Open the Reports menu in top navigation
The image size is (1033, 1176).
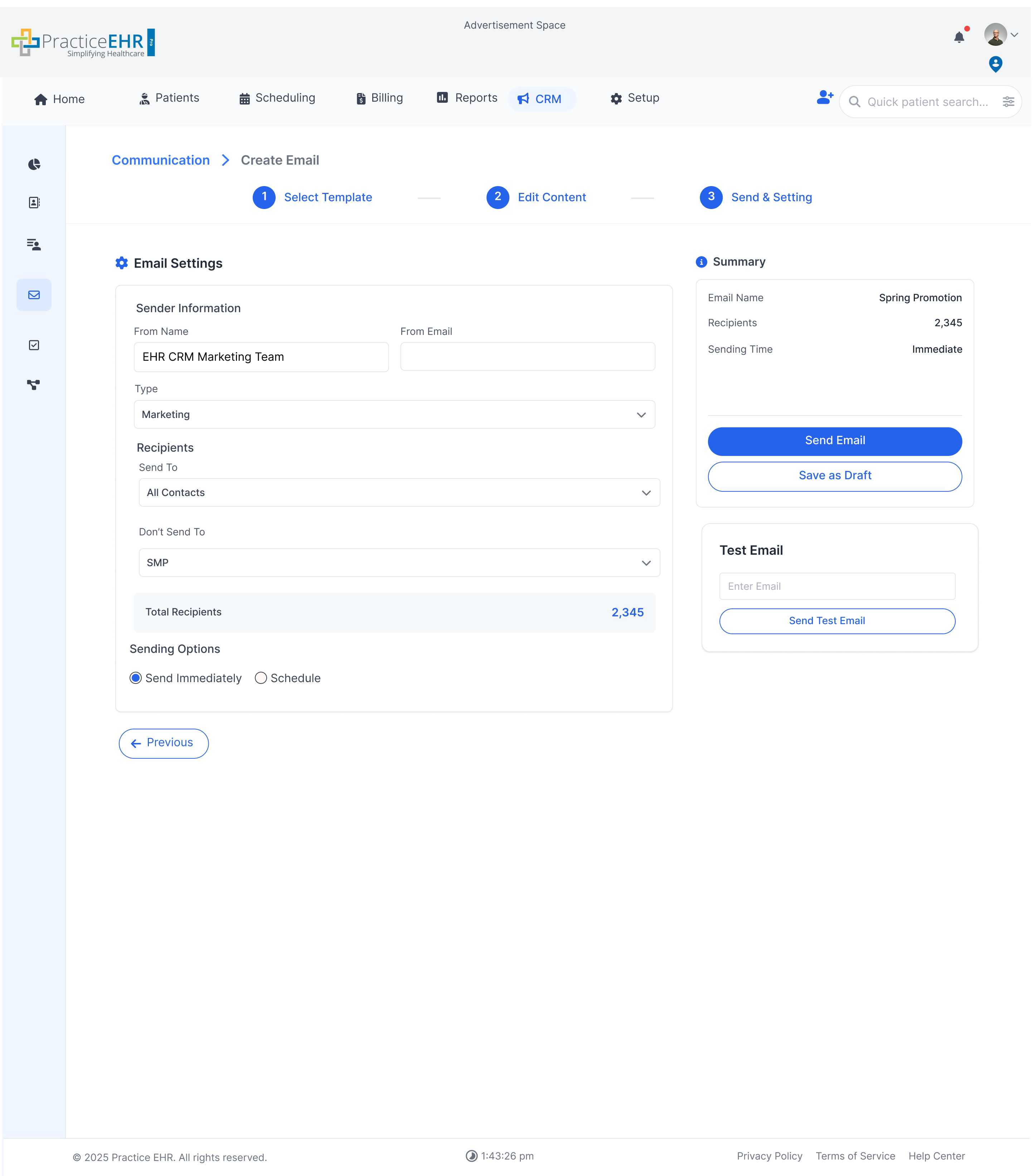[x=466, y=98]
